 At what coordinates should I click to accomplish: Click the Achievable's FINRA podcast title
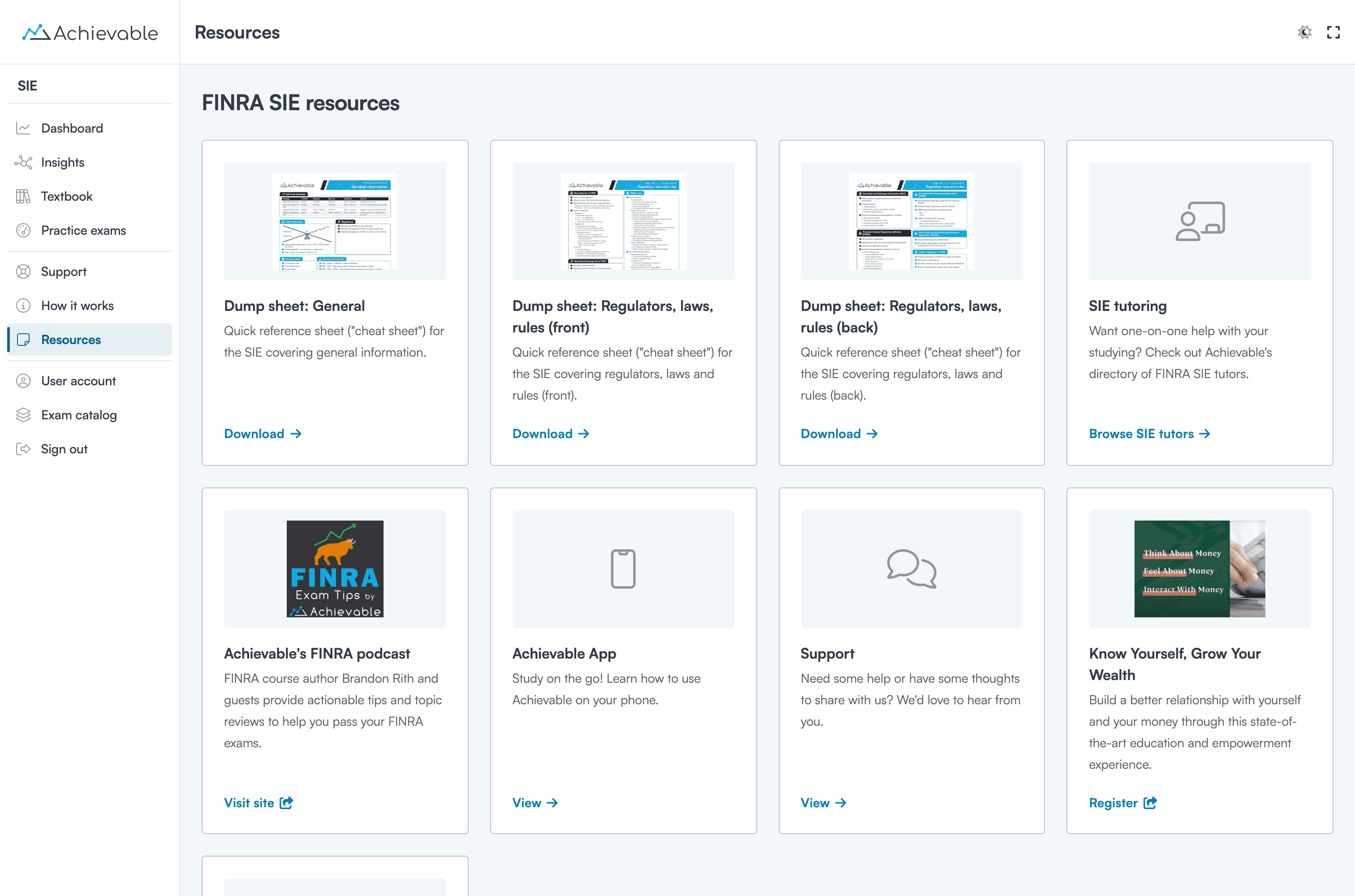317,653
